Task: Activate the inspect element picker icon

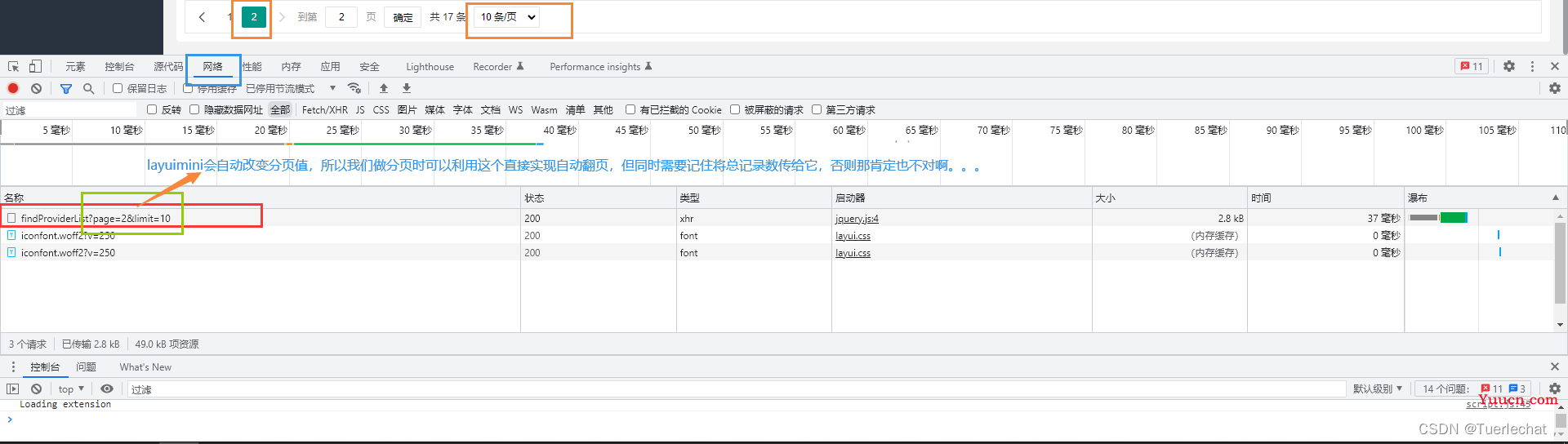Action: tap(14, 67)
